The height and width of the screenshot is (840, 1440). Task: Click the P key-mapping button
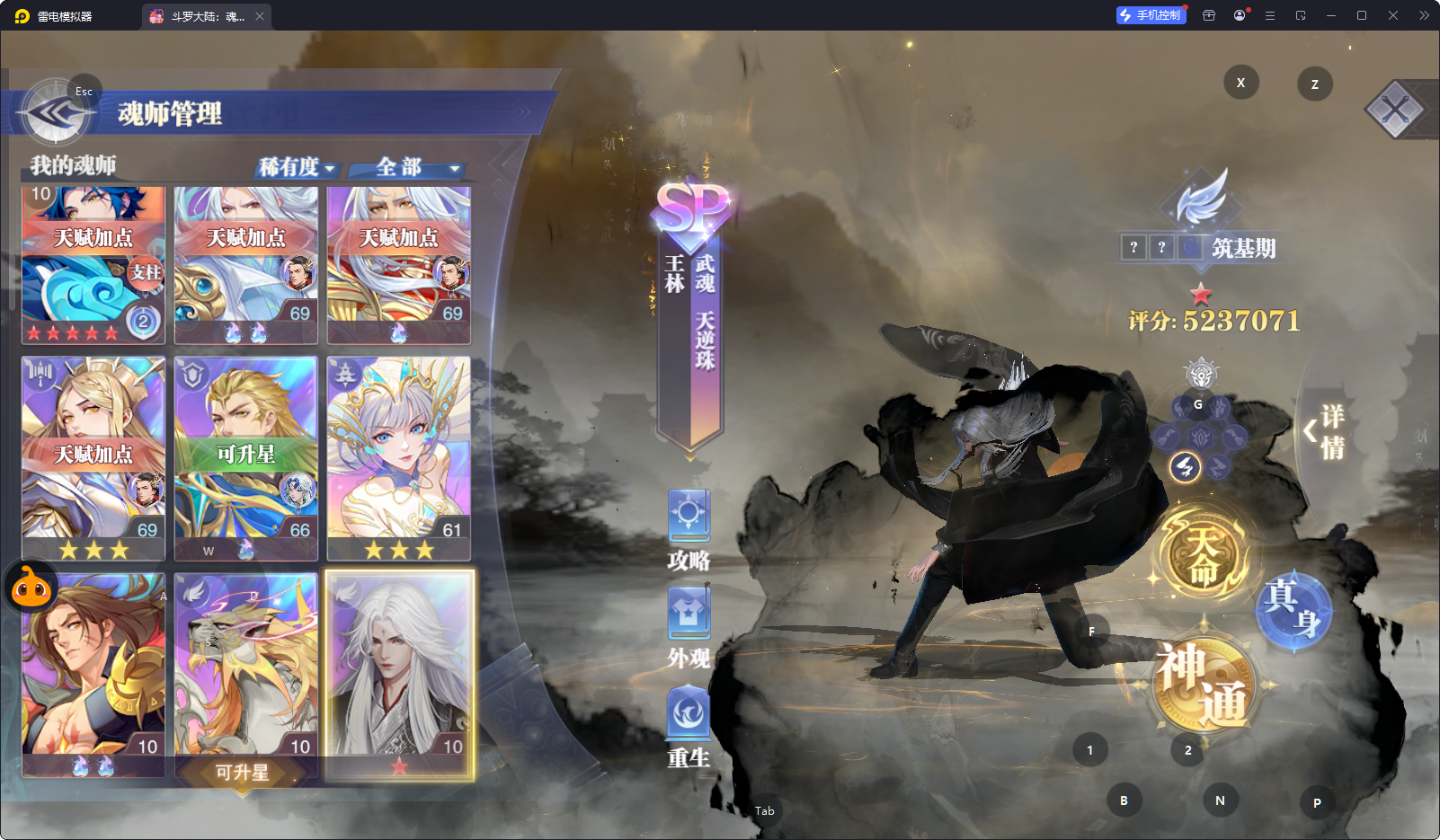point(1317,802)
